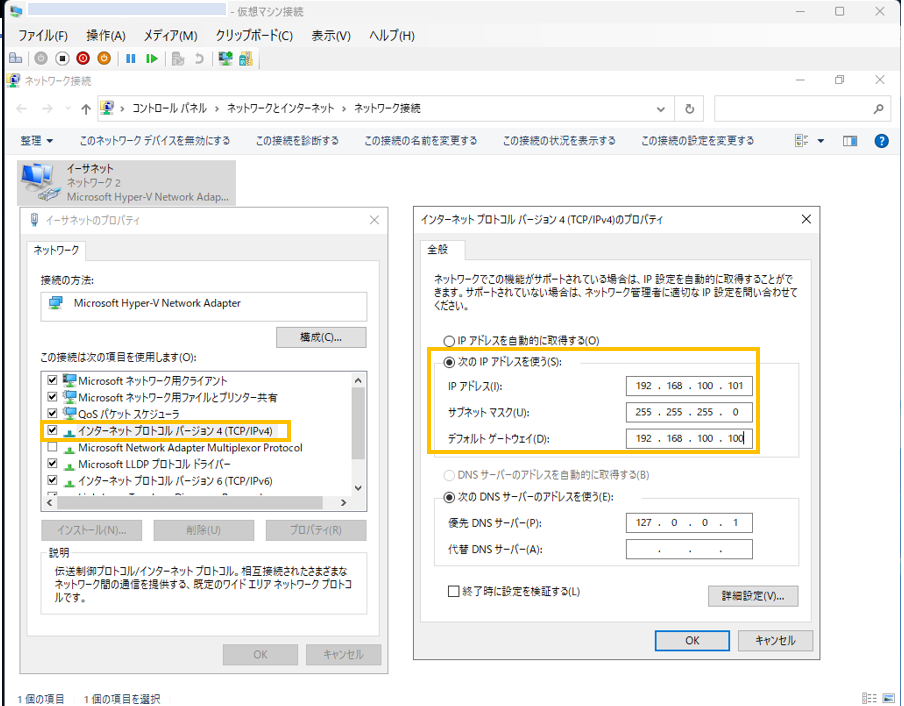The height and width of the screenshot is (706, 904).
Task: Click the VM connection window title icon
Action: [x=16, y=11]
